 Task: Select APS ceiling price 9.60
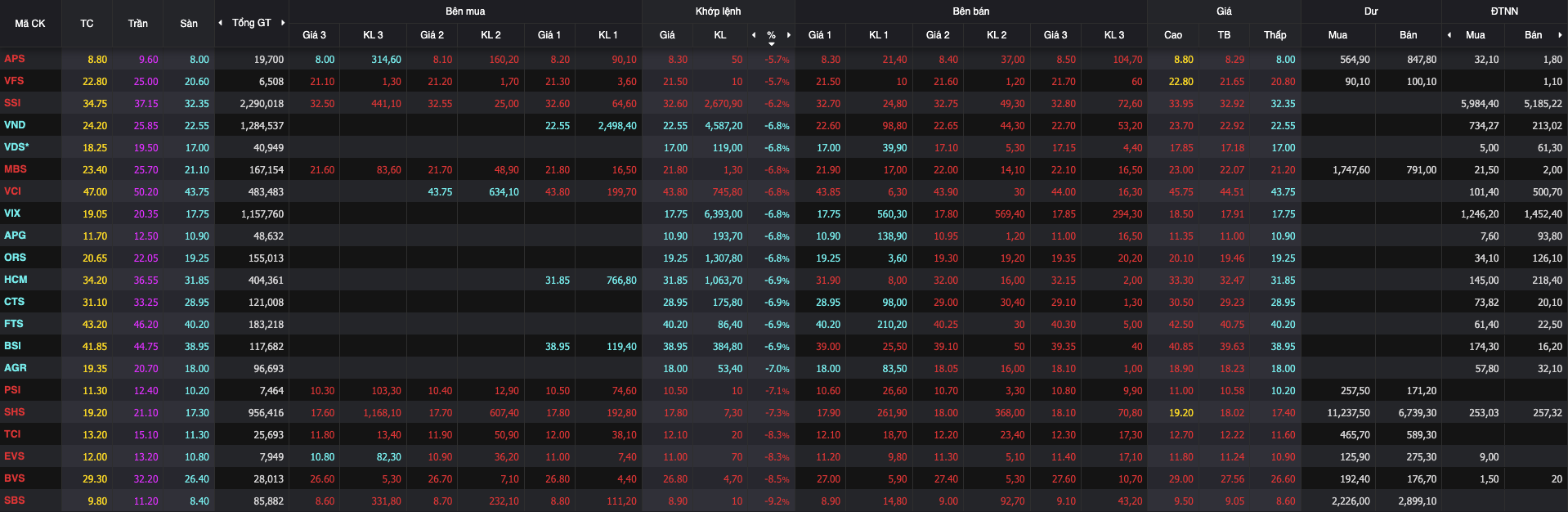[149, 60]
